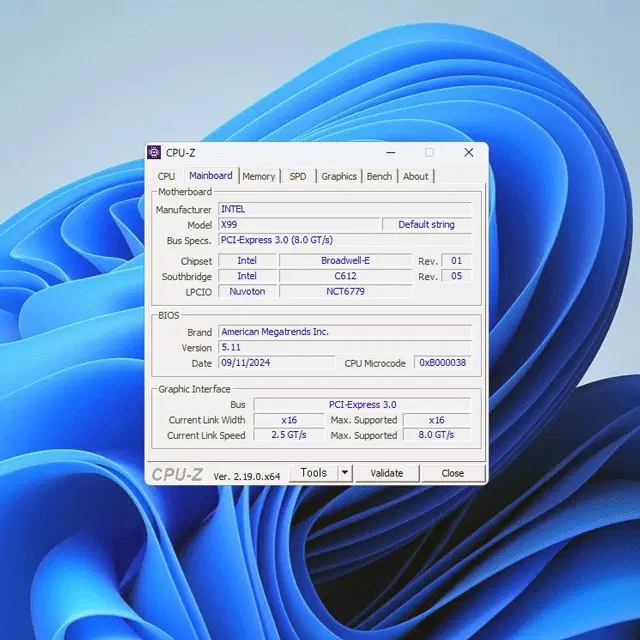
Task: Click the CPU-Z window title text
Action: pos(180,153)
